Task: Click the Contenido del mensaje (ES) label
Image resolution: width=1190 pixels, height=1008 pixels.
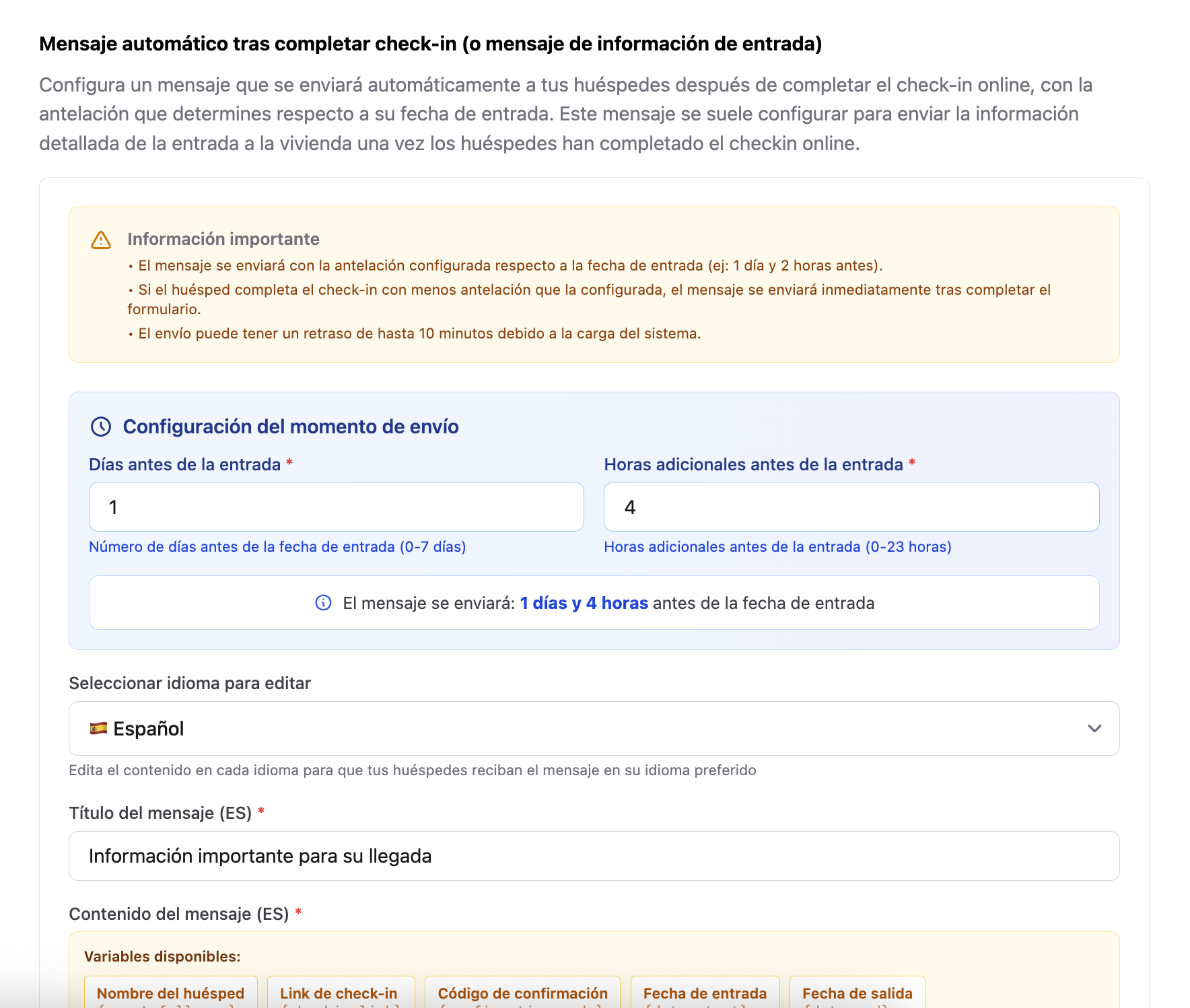Action: 179,914
